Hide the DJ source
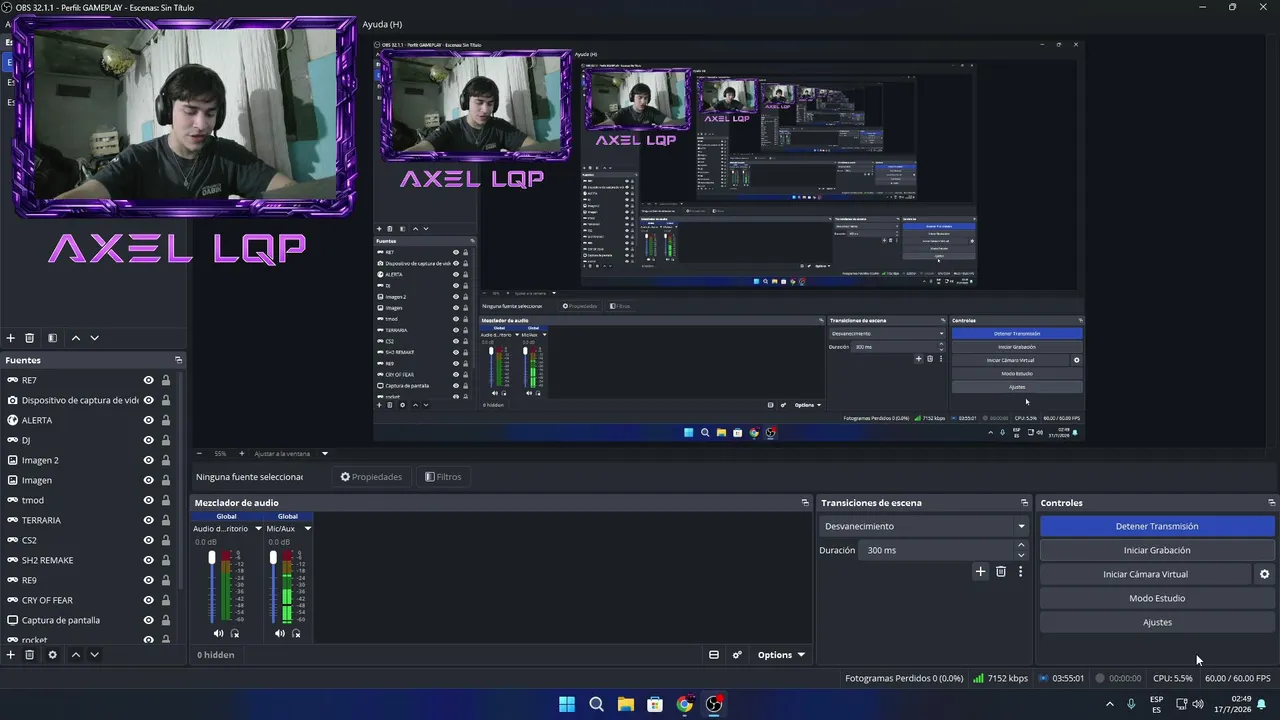Screen dimensions: 1280x720 click(148, 440)
